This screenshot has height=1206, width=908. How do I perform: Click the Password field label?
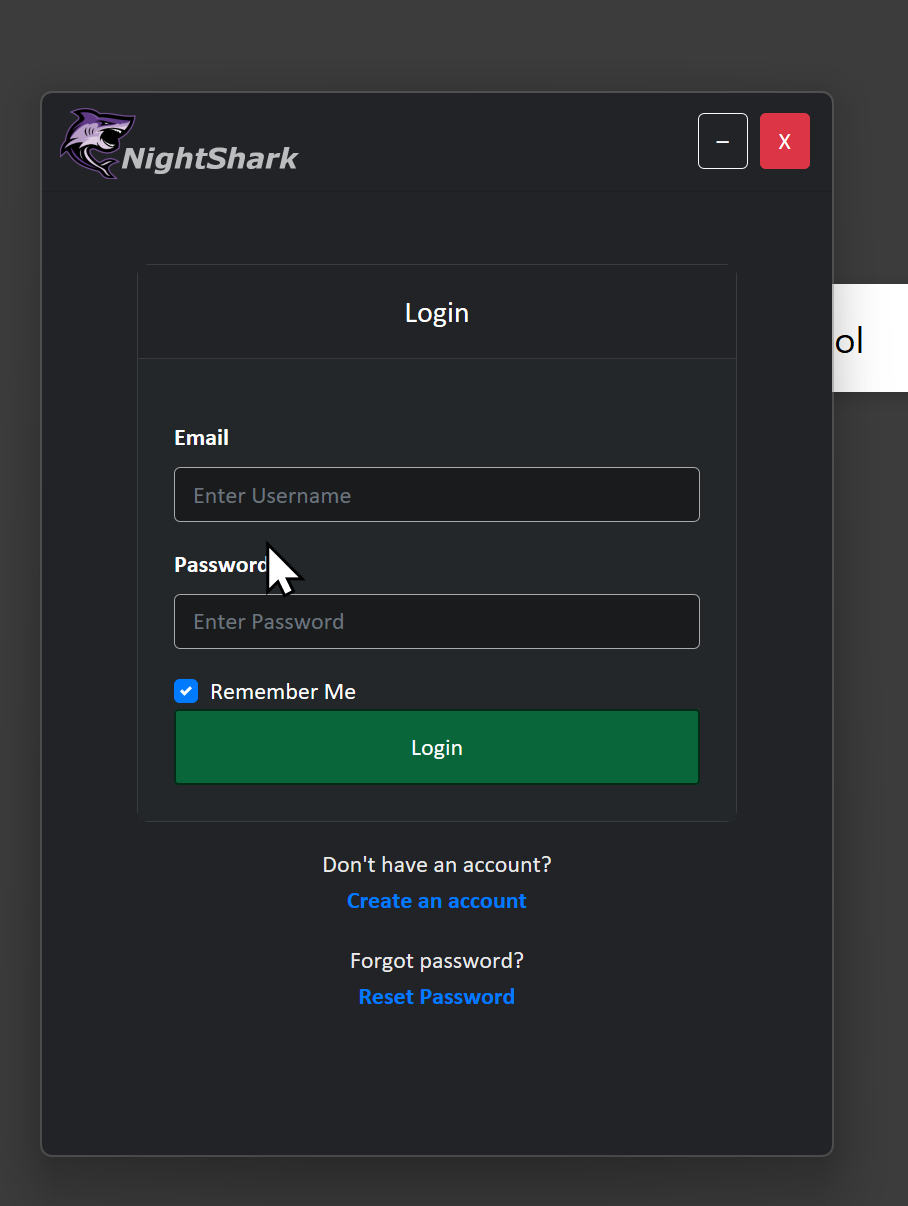click(x=220, y=565)
